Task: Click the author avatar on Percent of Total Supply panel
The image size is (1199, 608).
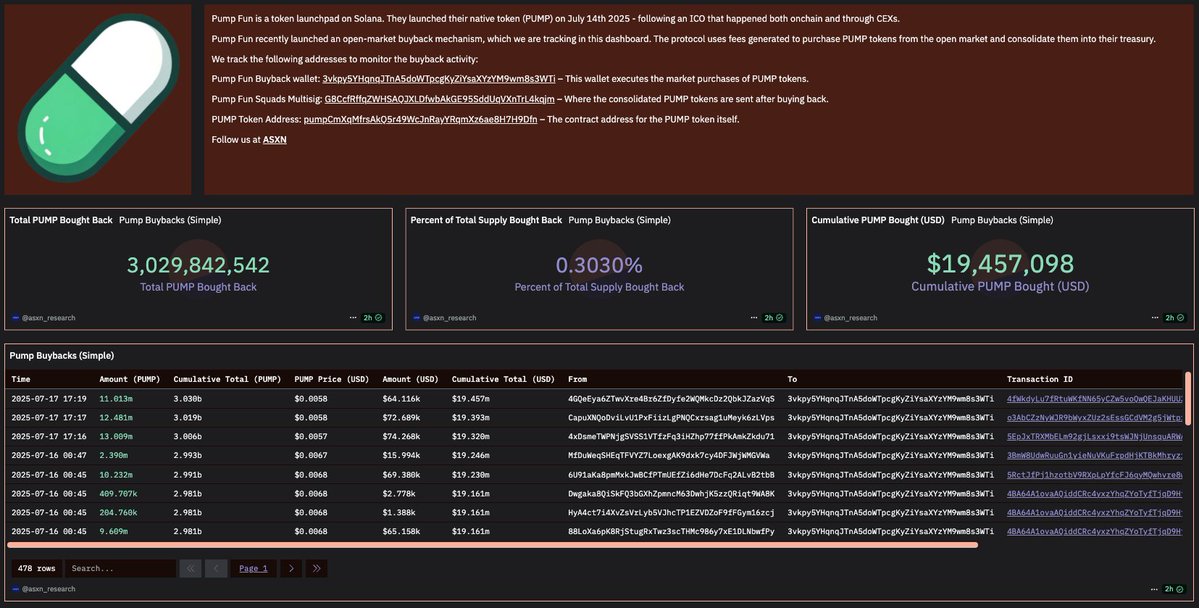Action: click(x=416, y=317)
